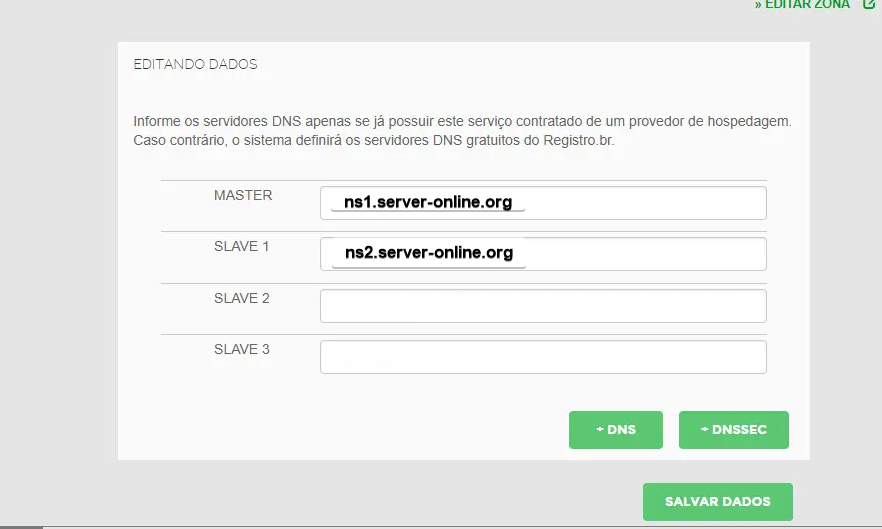Click the DNS button label

(621, 430)
